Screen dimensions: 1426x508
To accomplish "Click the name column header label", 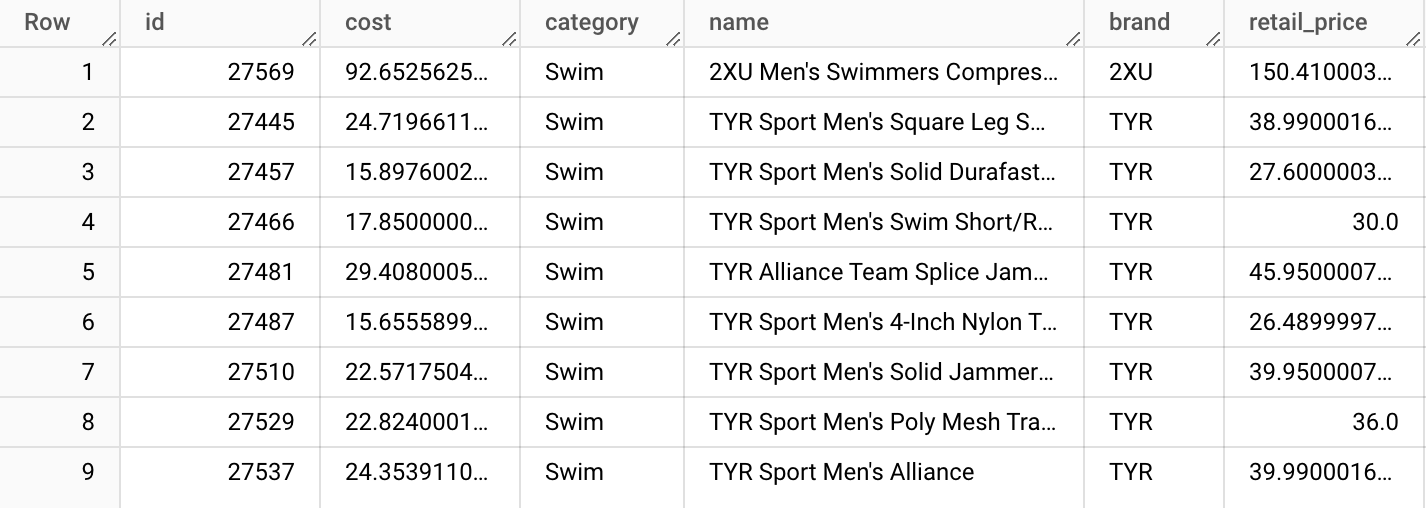I will tap(738, 22).
